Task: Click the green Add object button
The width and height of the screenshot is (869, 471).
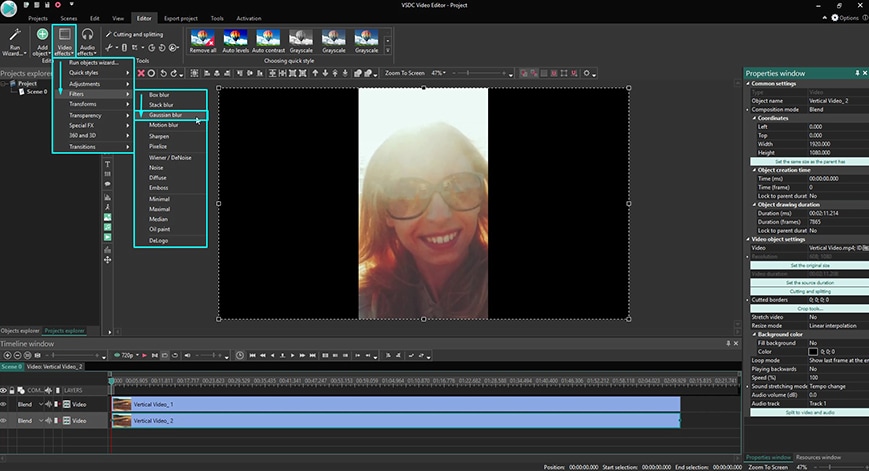Action: [x=42, y=42]
